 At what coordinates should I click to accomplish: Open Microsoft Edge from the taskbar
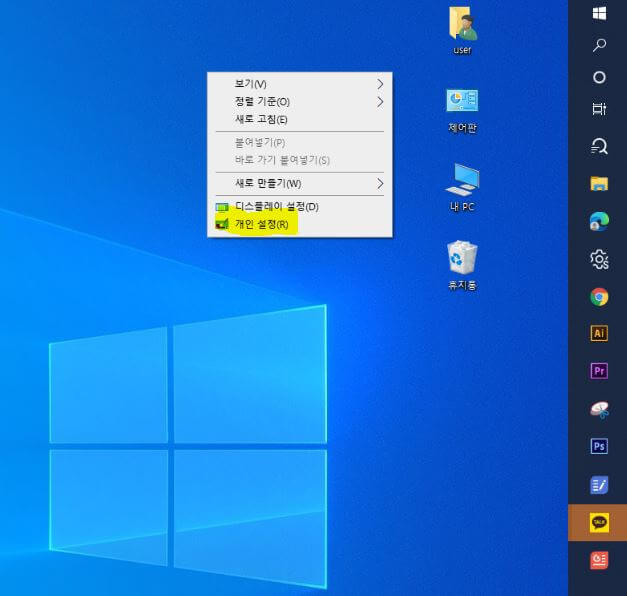tap(599, 221)
